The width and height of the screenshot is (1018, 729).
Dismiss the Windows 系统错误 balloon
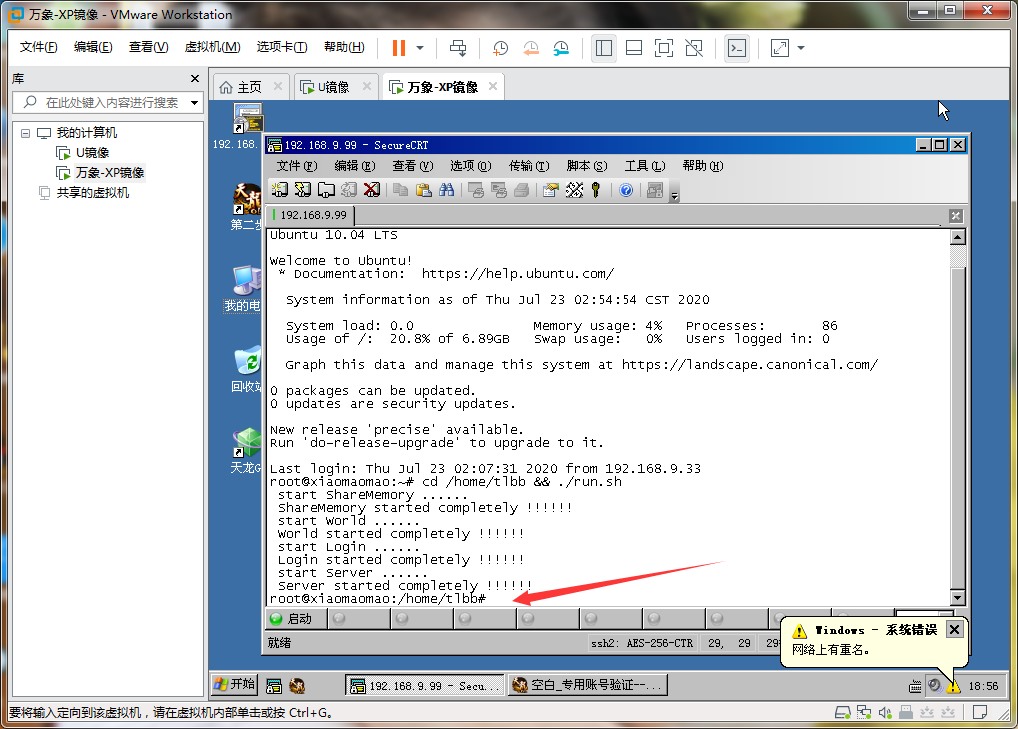pyautogui.click(x=954, y=630)
